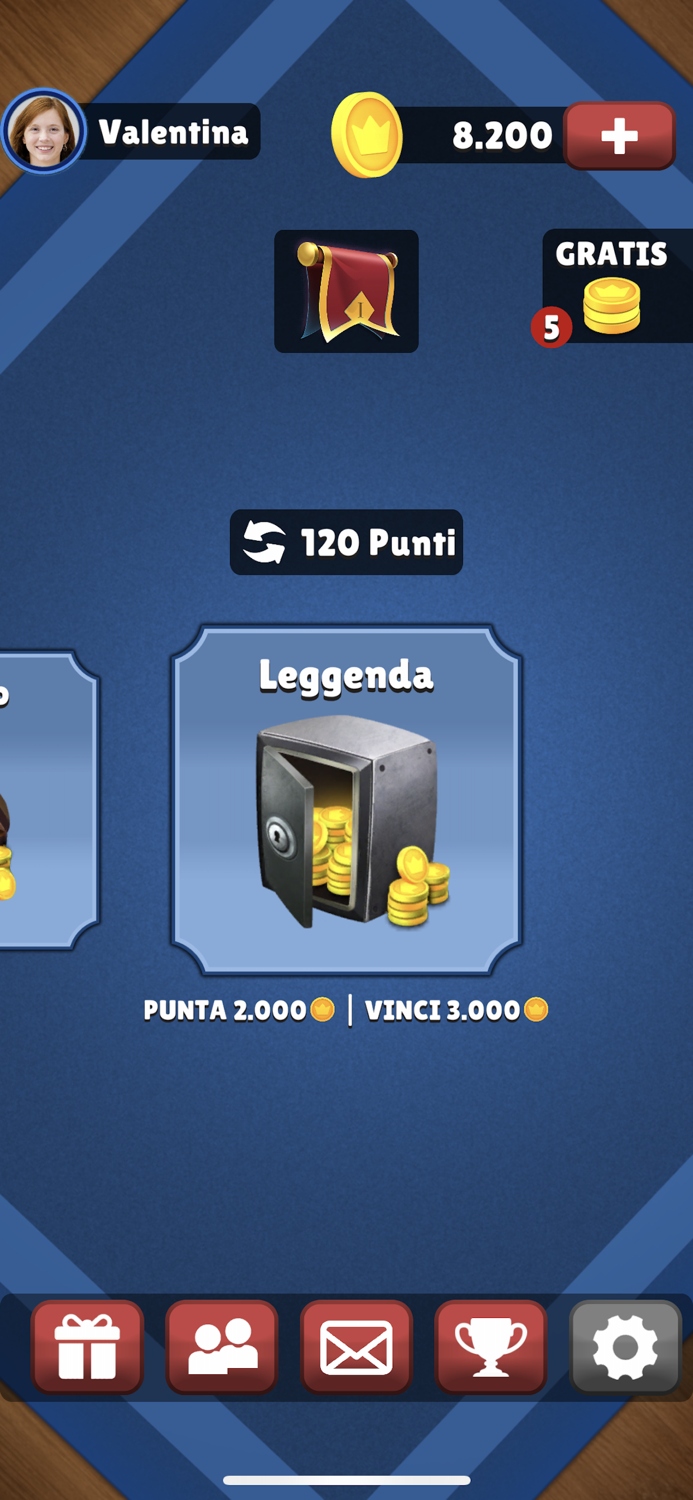This screenshot has width=693, height=1500.
Task: Select the partially visible left table card
Action: (x=48, y=800)
